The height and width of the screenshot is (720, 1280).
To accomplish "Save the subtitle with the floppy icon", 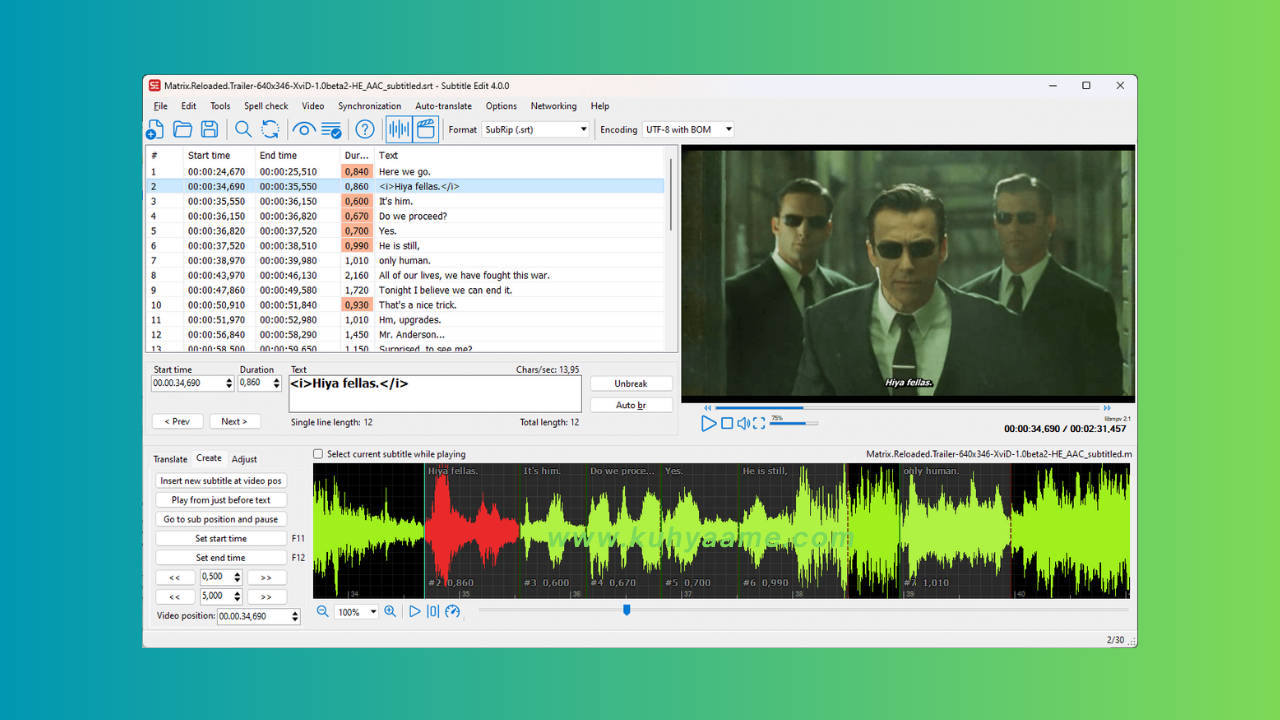I will pos(209,129).
